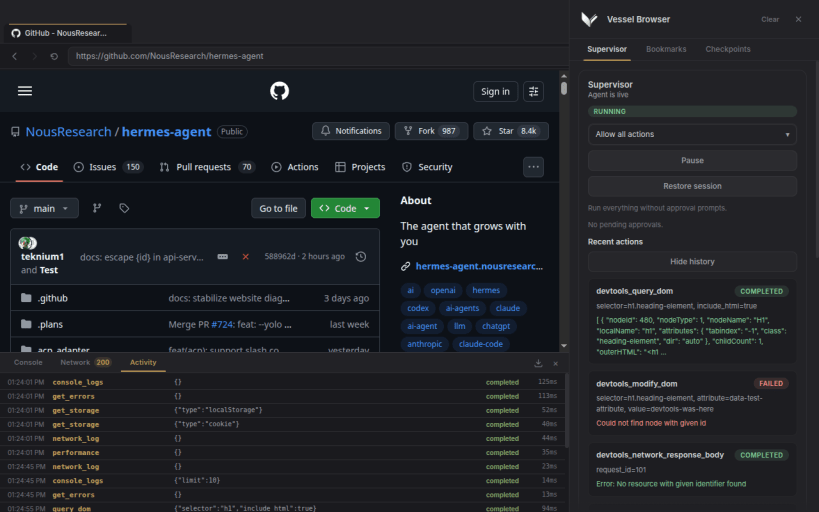
Task: Open the GitHub hamburger menu
Action: pyautogui.click(x=25, y=91)
